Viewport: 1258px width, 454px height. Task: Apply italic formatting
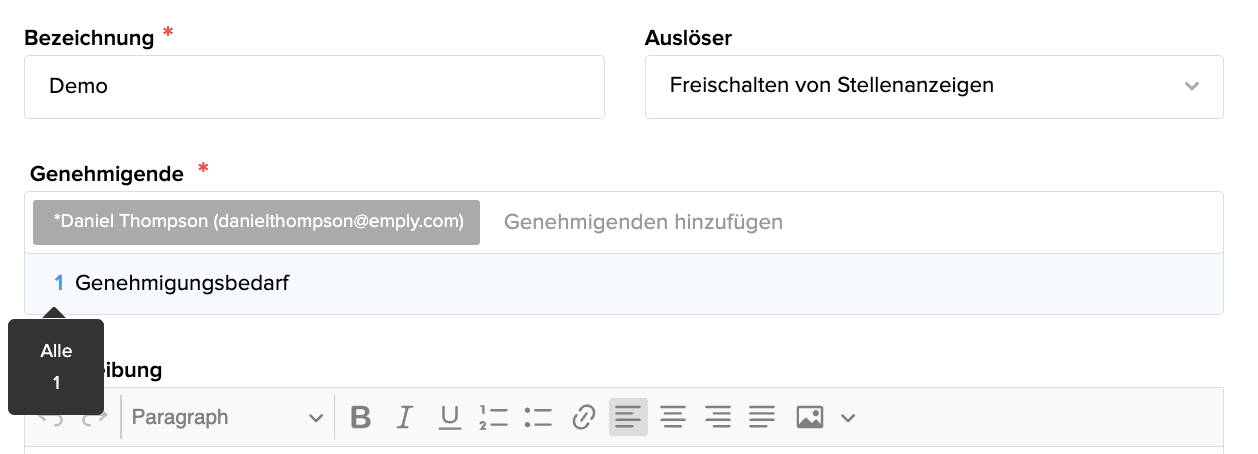(x=405, y=417)
